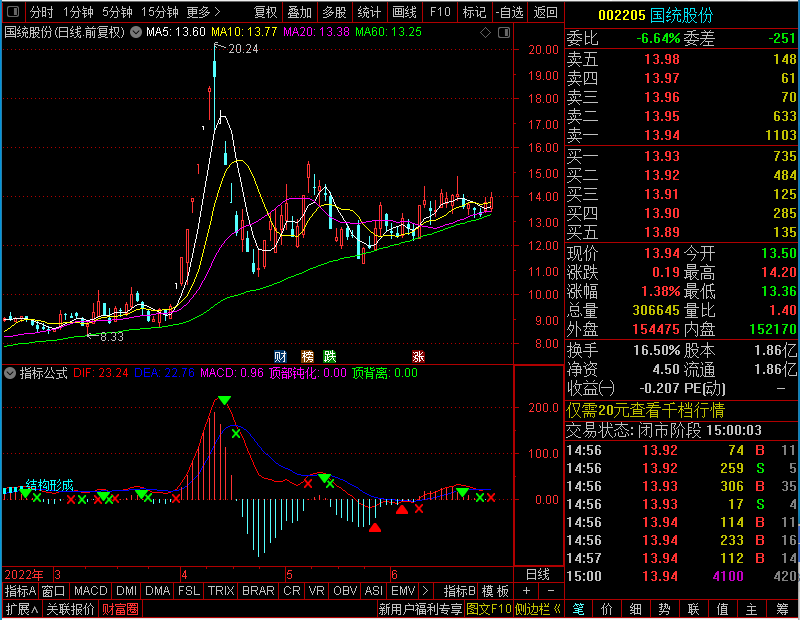
Task: Open 多股 multi-stock view
Action: 334,12
